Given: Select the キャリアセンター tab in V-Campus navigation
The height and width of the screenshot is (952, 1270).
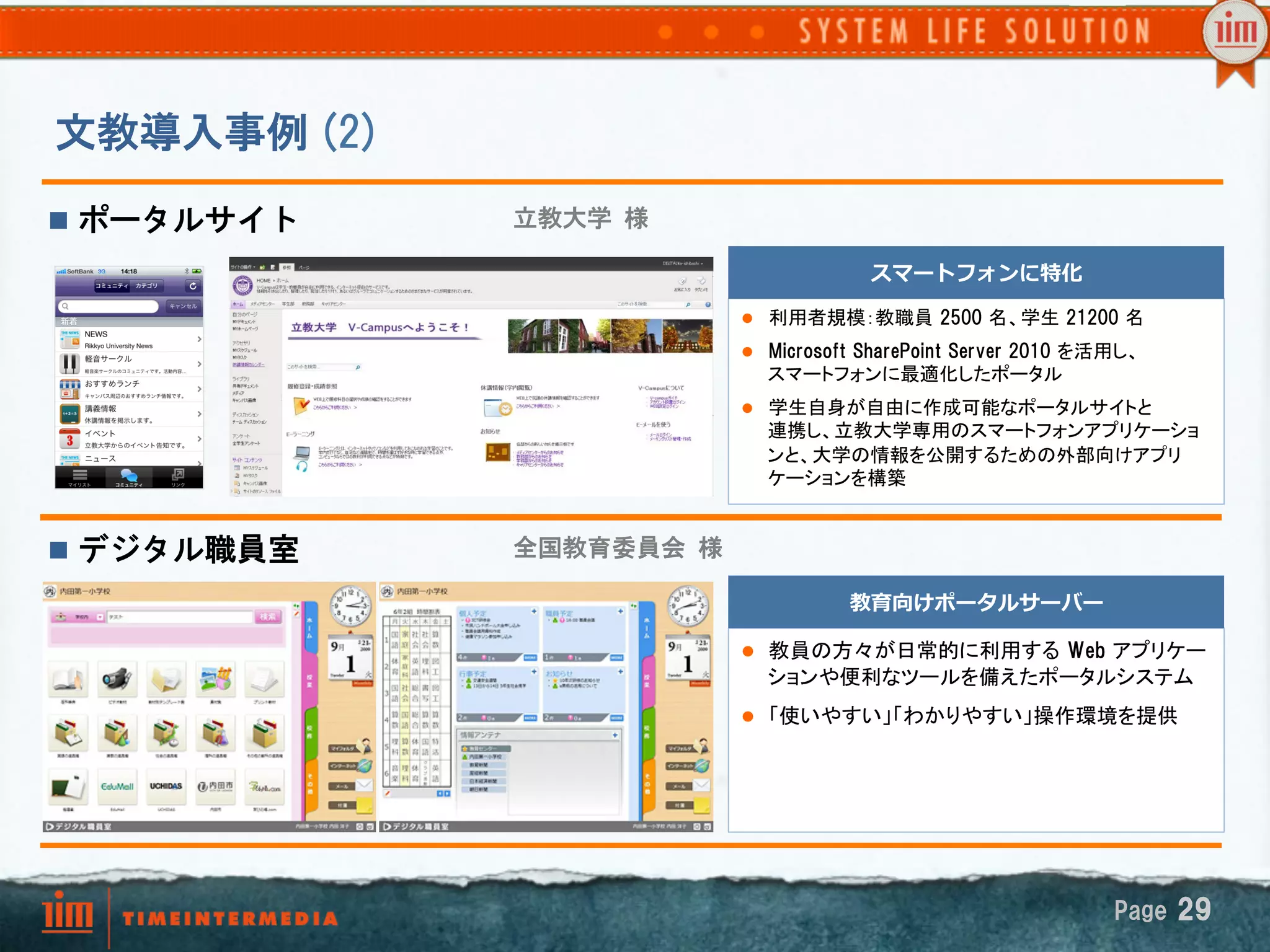Looking at the screenshot, I should [x=333, y=304].
